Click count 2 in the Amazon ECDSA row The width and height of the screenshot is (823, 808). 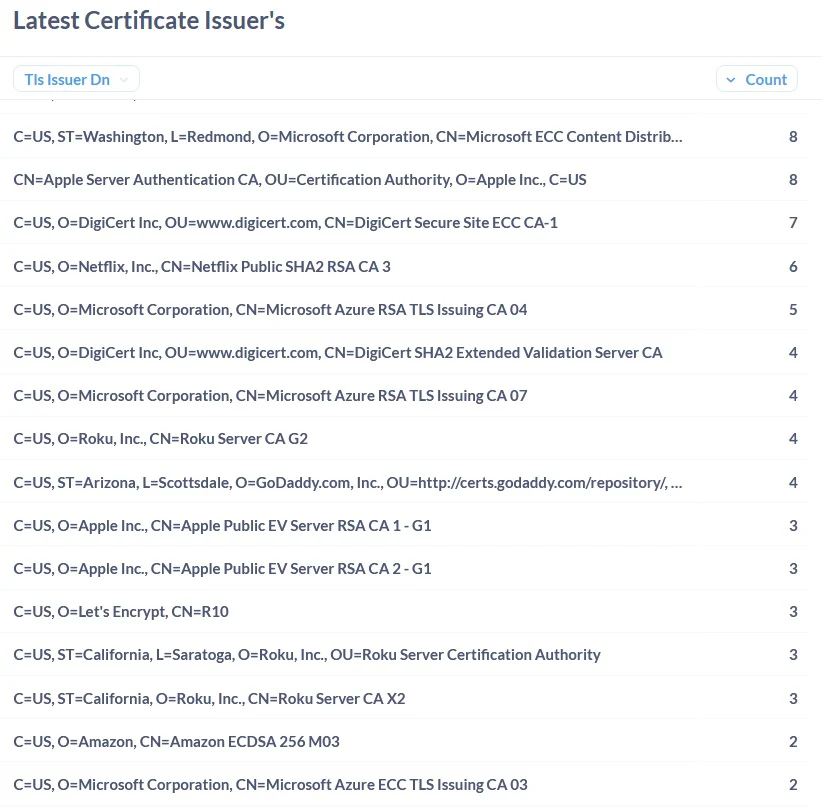click(793, 741)
